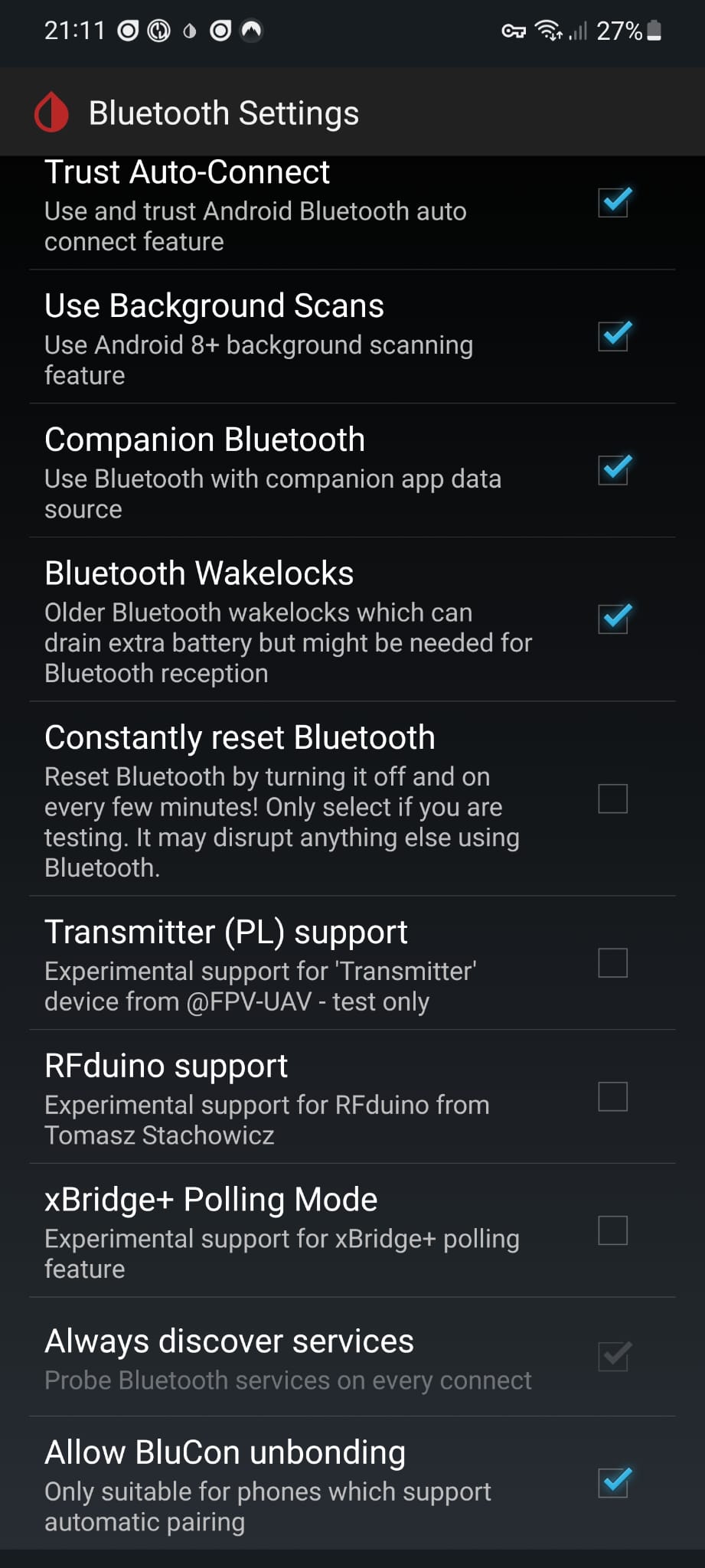Tap the Bluetooth Settings title

[224, 112]
